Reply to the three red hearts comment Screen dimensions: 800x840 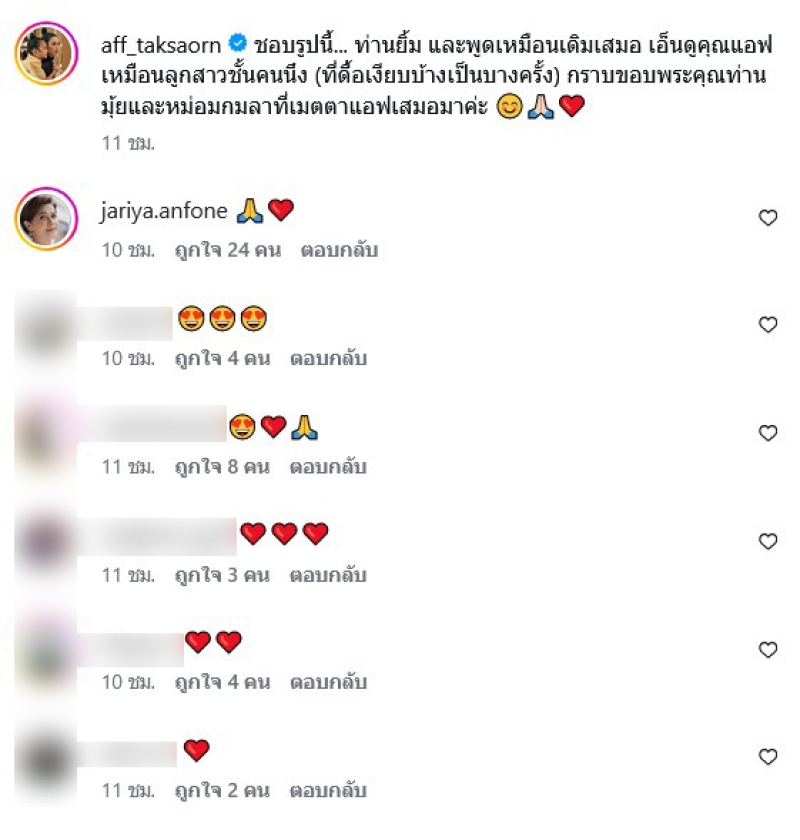[328, 575]
